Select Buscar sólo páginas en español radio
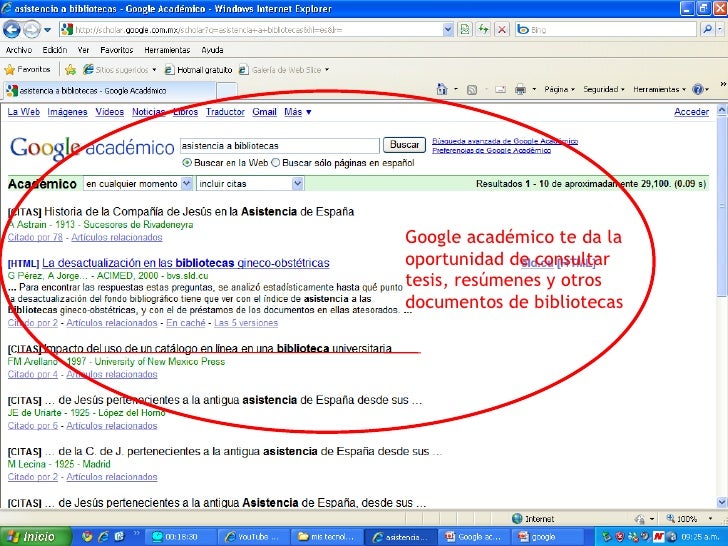The width and height of the screenshot is (728, 546). pos(276,163)
